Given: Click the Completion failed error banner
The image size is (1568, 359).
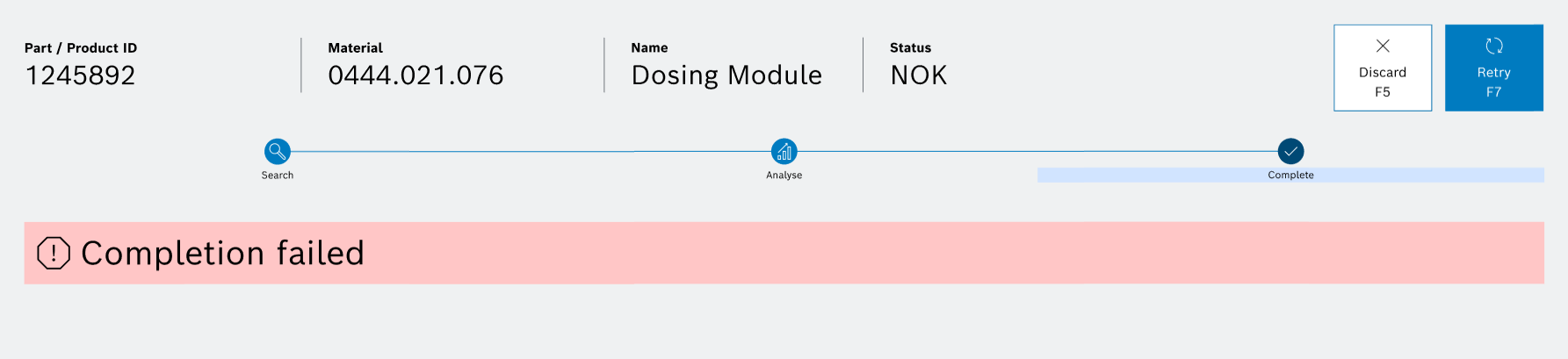Looking at the screenshot, I should tap(784, 253).
